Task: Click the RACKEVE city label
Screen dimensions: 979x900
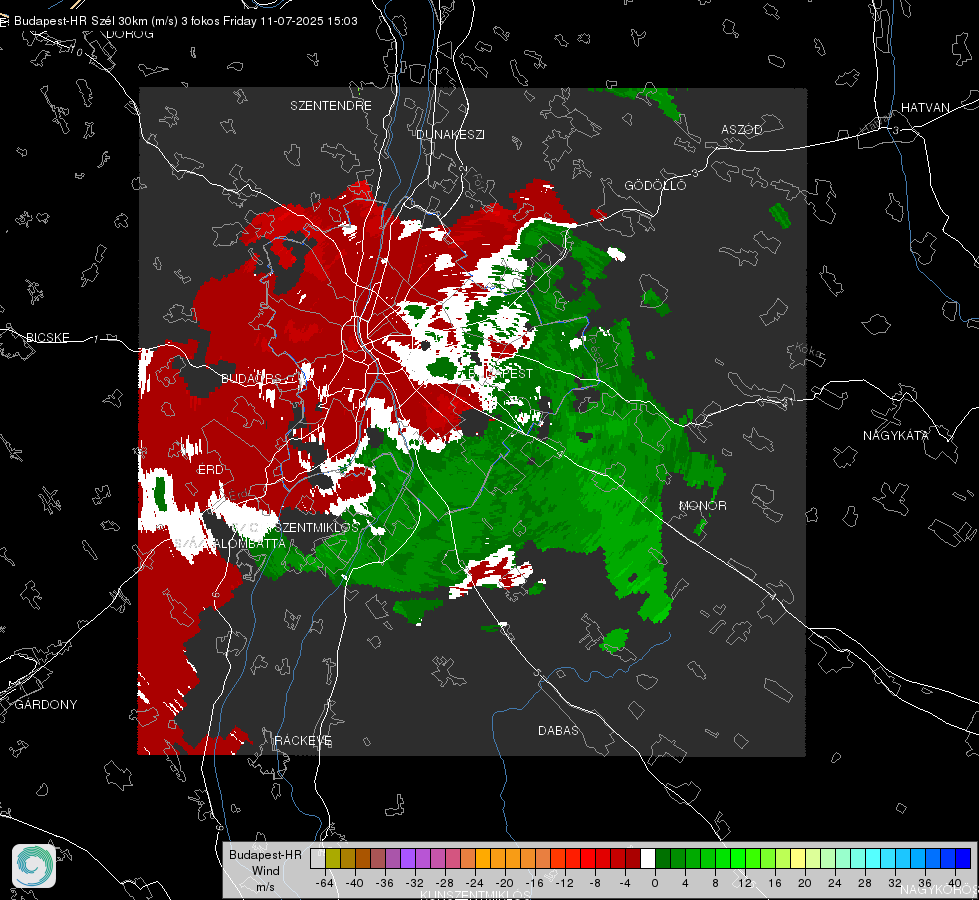Action: click(303, 740)
